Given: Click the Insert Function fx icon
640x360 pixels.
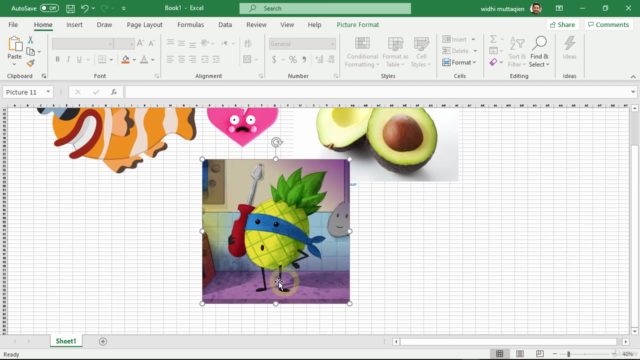Looking at the screenshot, I should (114, 92).
